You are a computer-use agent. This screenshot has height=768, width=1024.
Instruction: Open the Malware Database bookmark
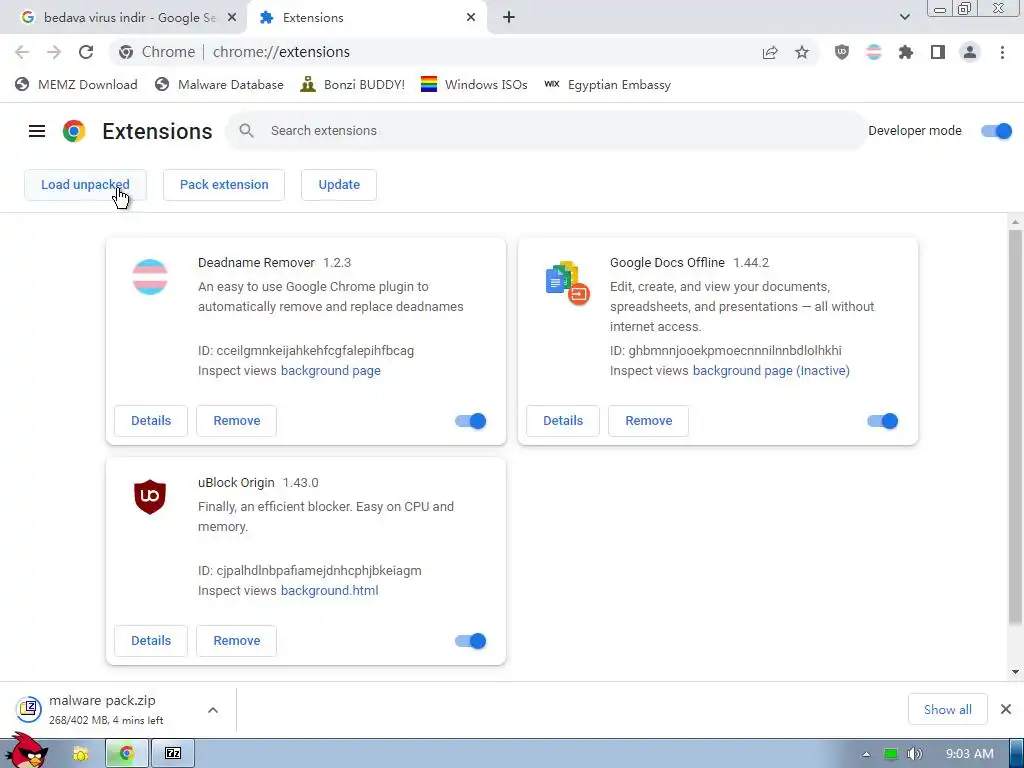pos(219,85)
